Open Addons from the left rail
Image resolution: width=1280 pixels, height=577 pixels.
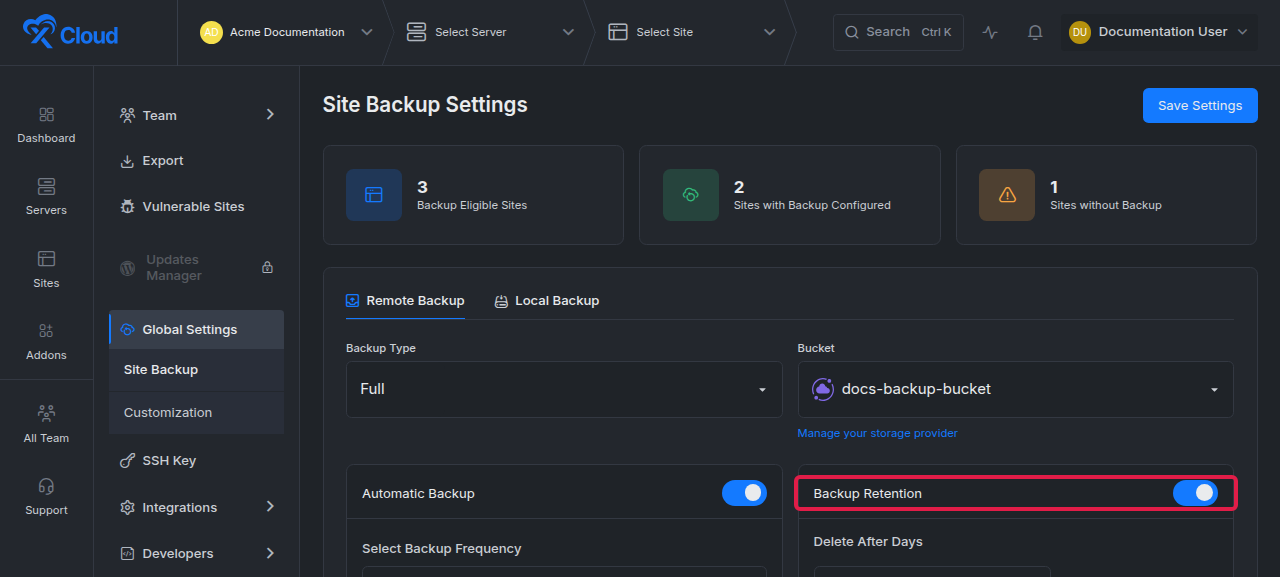point(46,342)
